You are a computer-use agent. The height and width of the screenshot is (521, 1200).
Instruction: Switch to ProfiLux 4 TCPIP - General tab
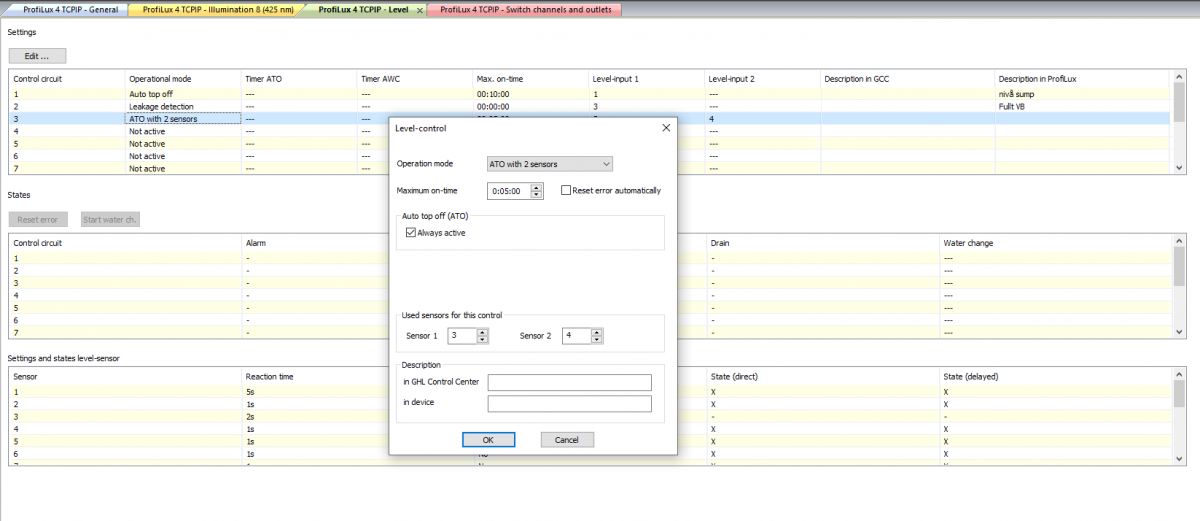click(69, 9)
